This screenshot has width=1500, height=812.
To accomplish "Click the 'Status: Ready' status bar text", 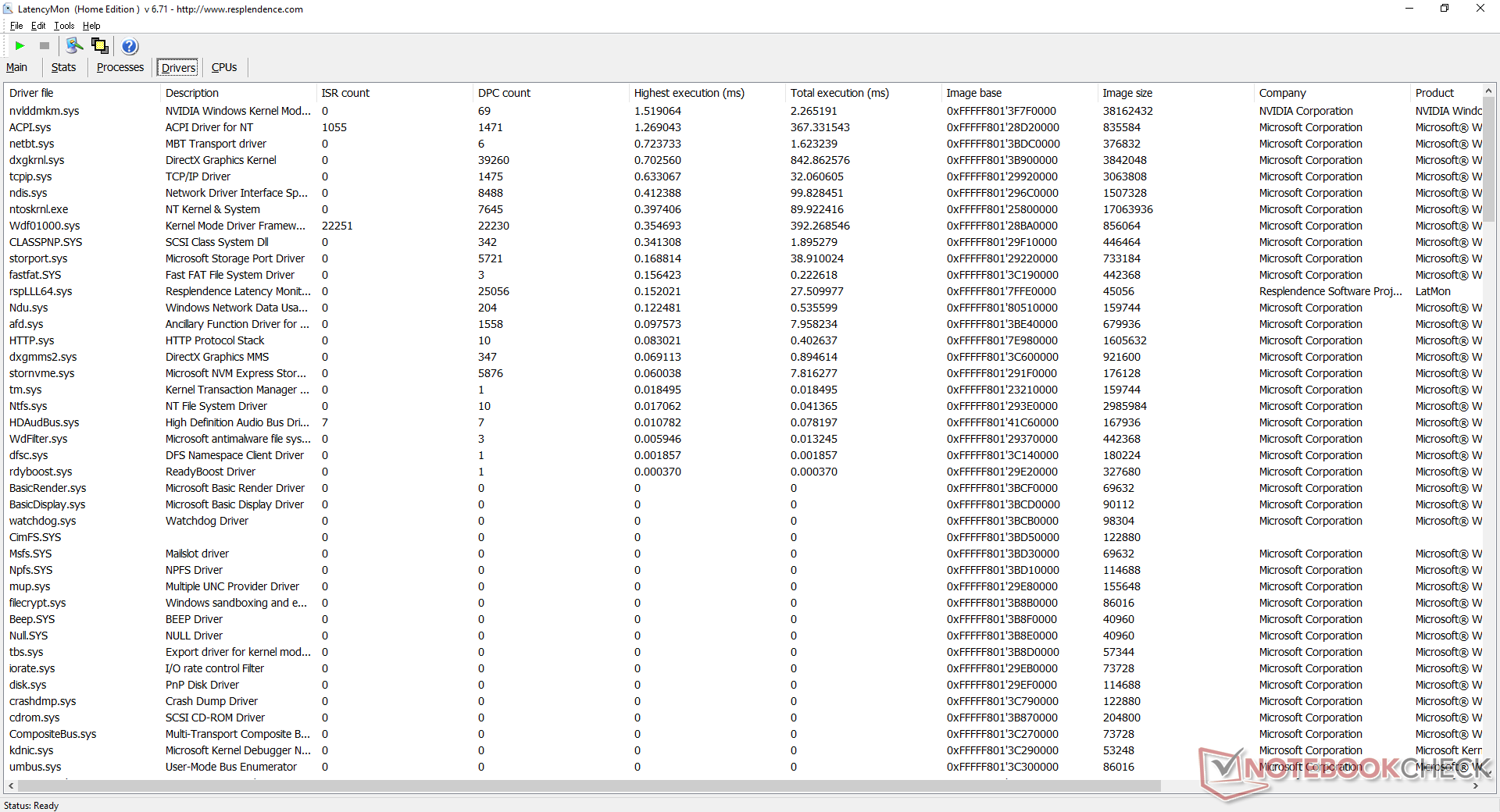I will pos(31,805).
